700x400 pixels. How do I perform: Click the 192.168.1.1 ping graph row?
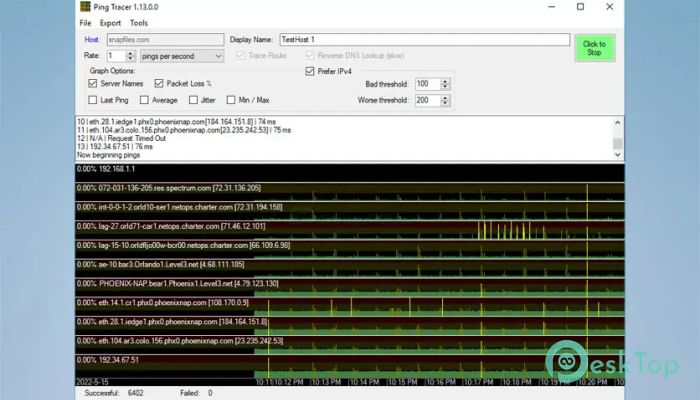pyautogui.click(x=350, y=173)
